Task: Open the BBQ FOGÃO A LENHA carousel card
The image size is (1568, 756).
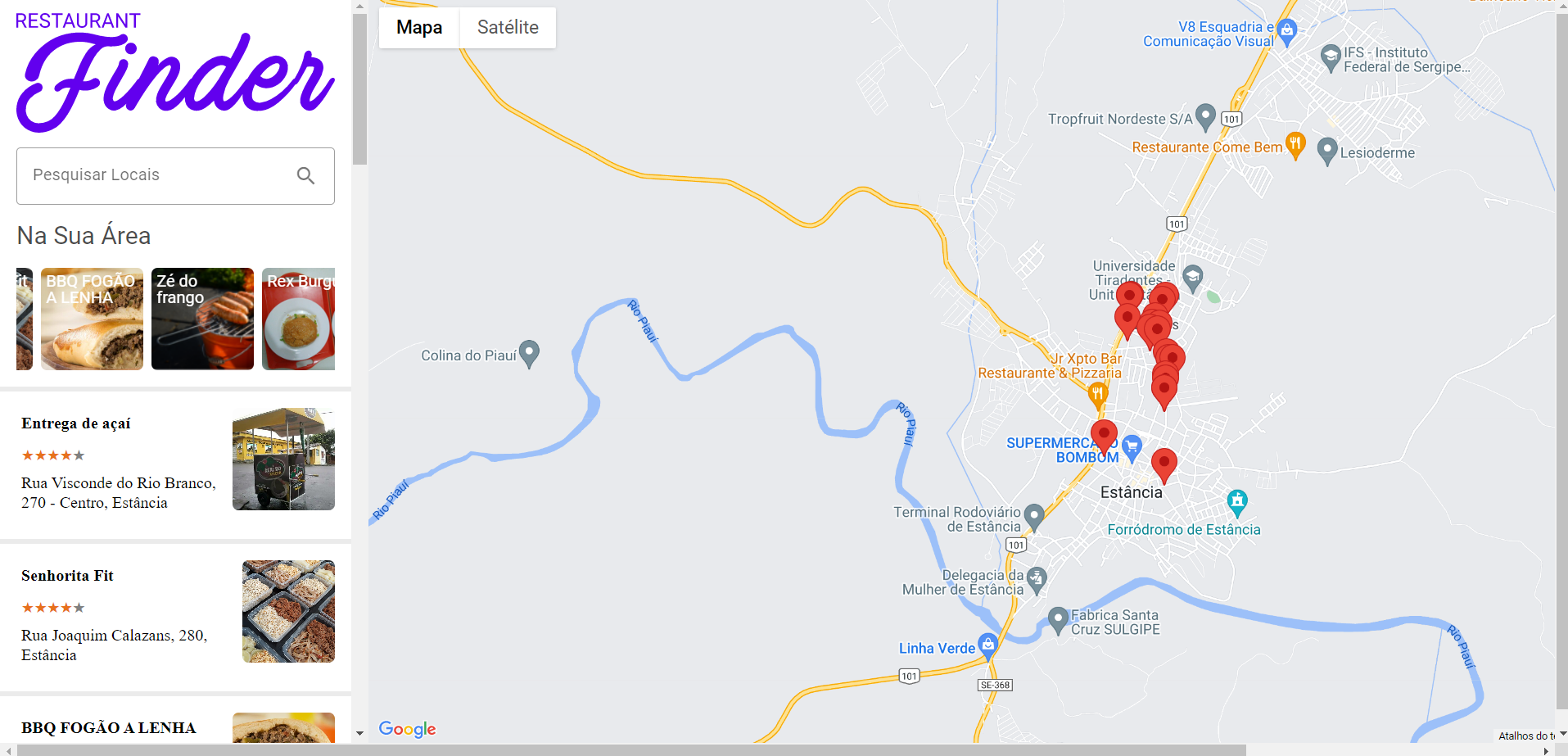Action: pos(92,319)
